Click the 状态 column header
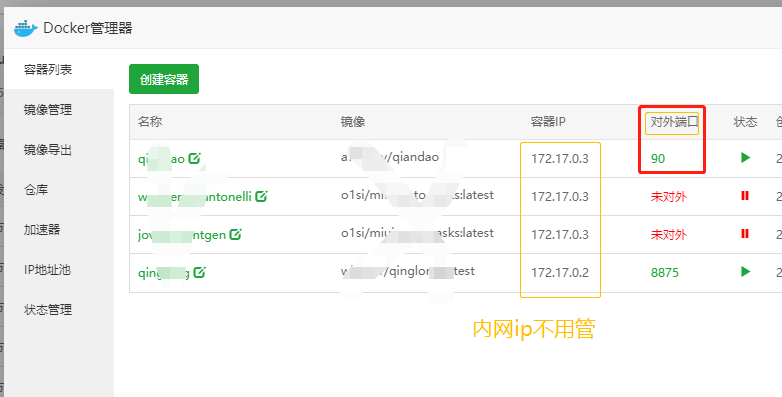This screenshot has height=397, width=782. [746, 122]
